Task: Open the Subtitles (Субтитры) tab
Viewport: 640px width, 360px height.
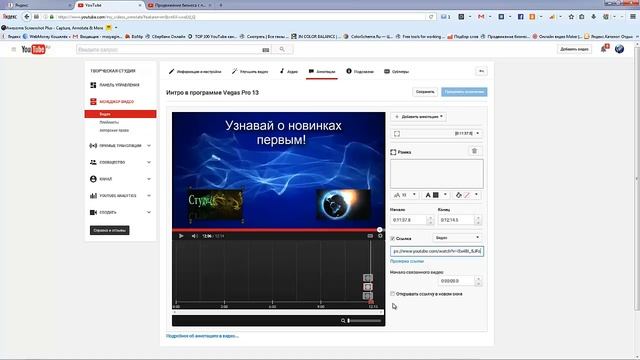Action: tap(397, 71)
